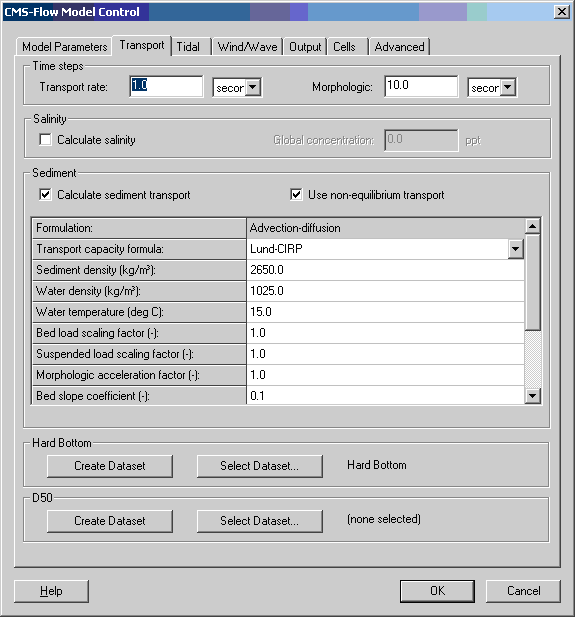Open the Morphologic units dropdown
The image size is (575, 617).
tap(508, 87)
